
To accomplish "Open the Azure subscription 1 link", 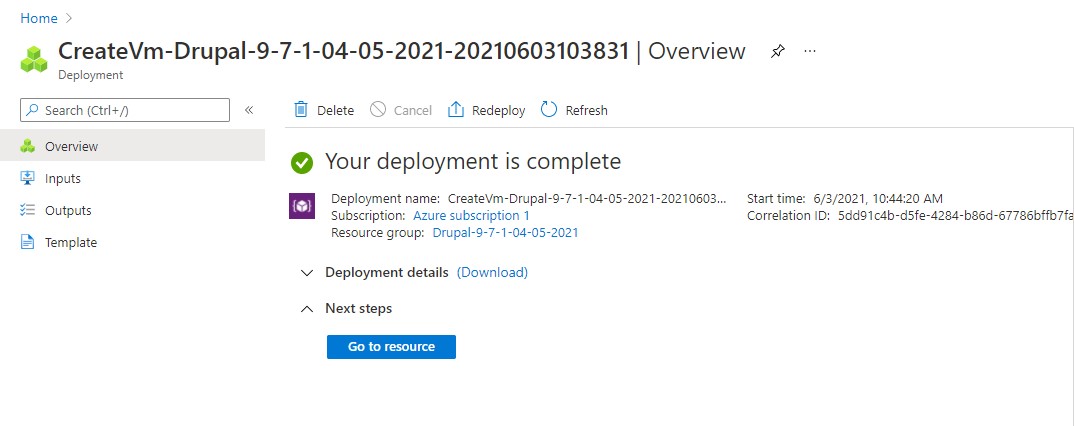I will 471,215.
